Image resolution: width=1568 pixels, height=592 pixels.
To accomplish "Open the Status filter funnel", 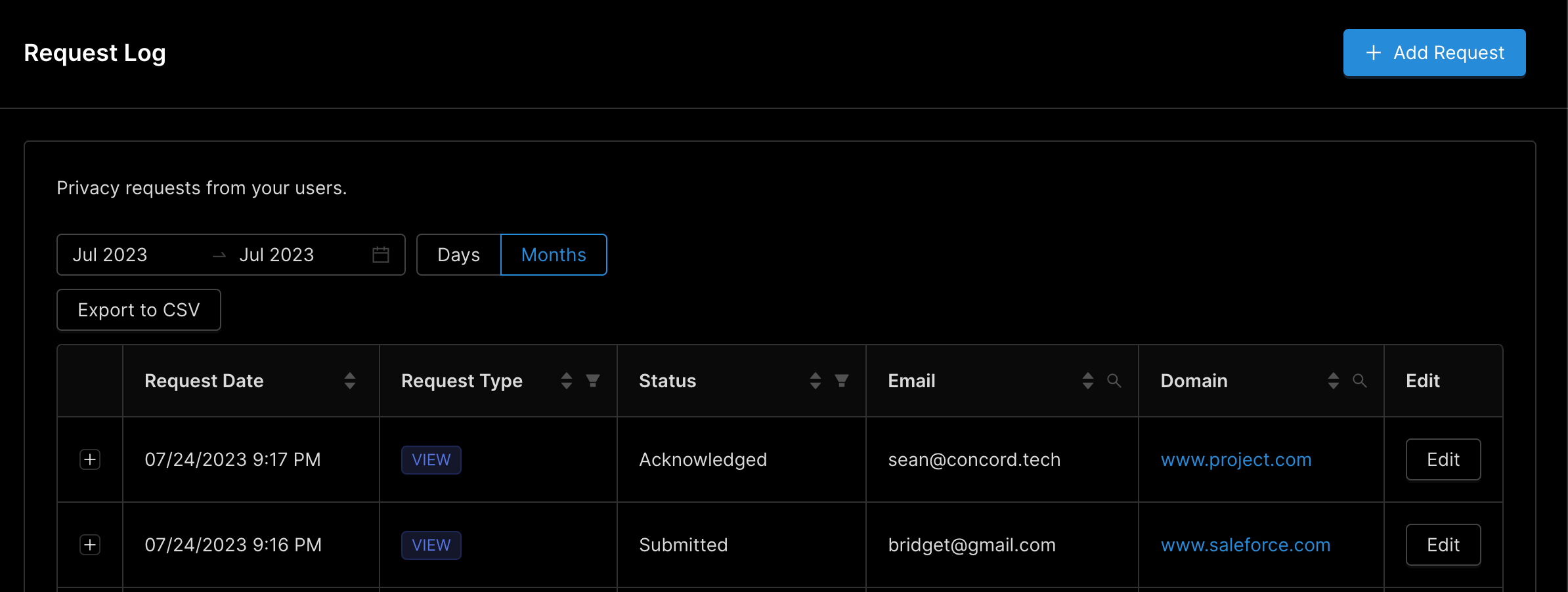I will pyautogui.click(x=842, y=381).
